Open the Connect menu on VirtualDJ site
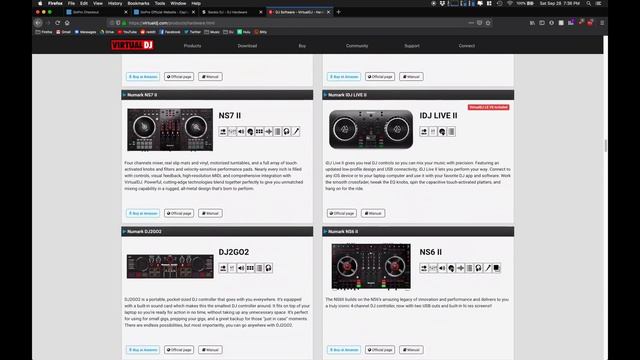 [467, 46]
